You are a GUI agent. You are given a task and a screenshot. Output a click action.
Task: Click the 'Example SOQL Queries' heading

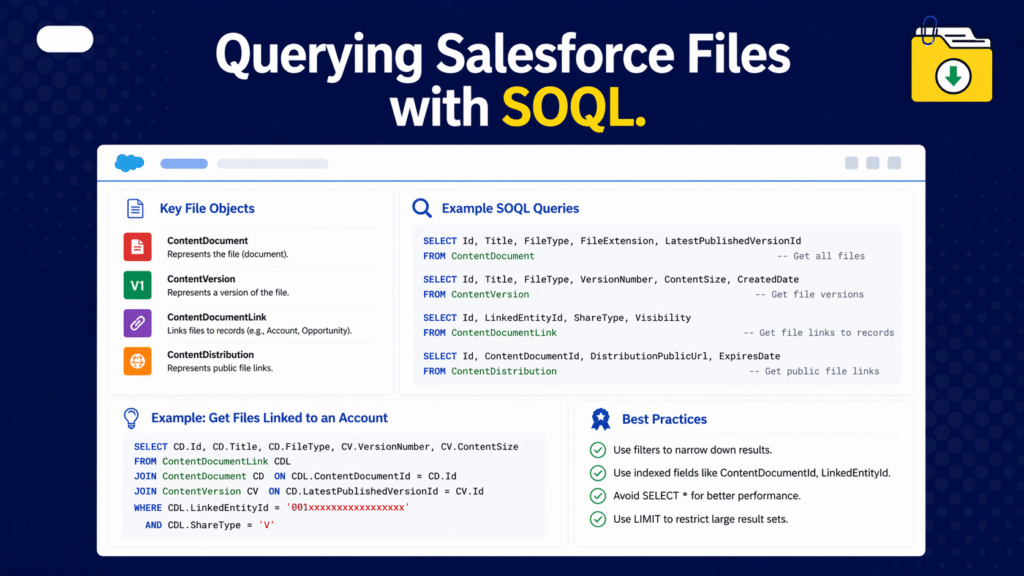pyautogui.click(x=510, y=208)
